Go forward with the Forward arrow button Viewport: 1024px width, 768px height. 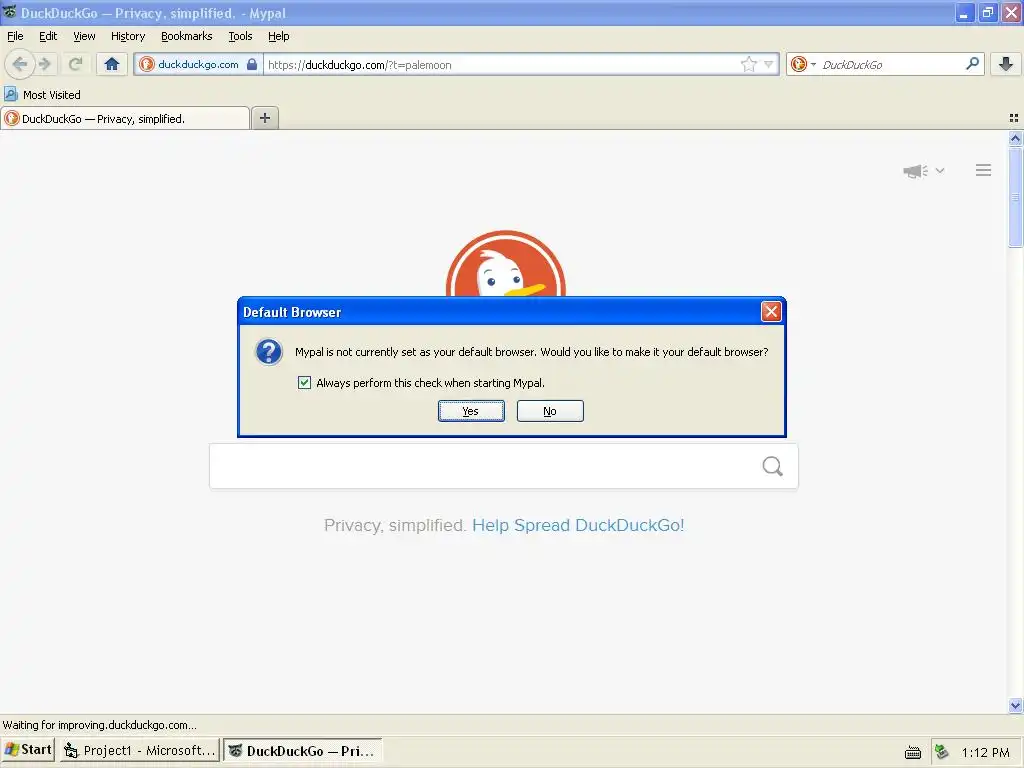(x=45, y=64)
